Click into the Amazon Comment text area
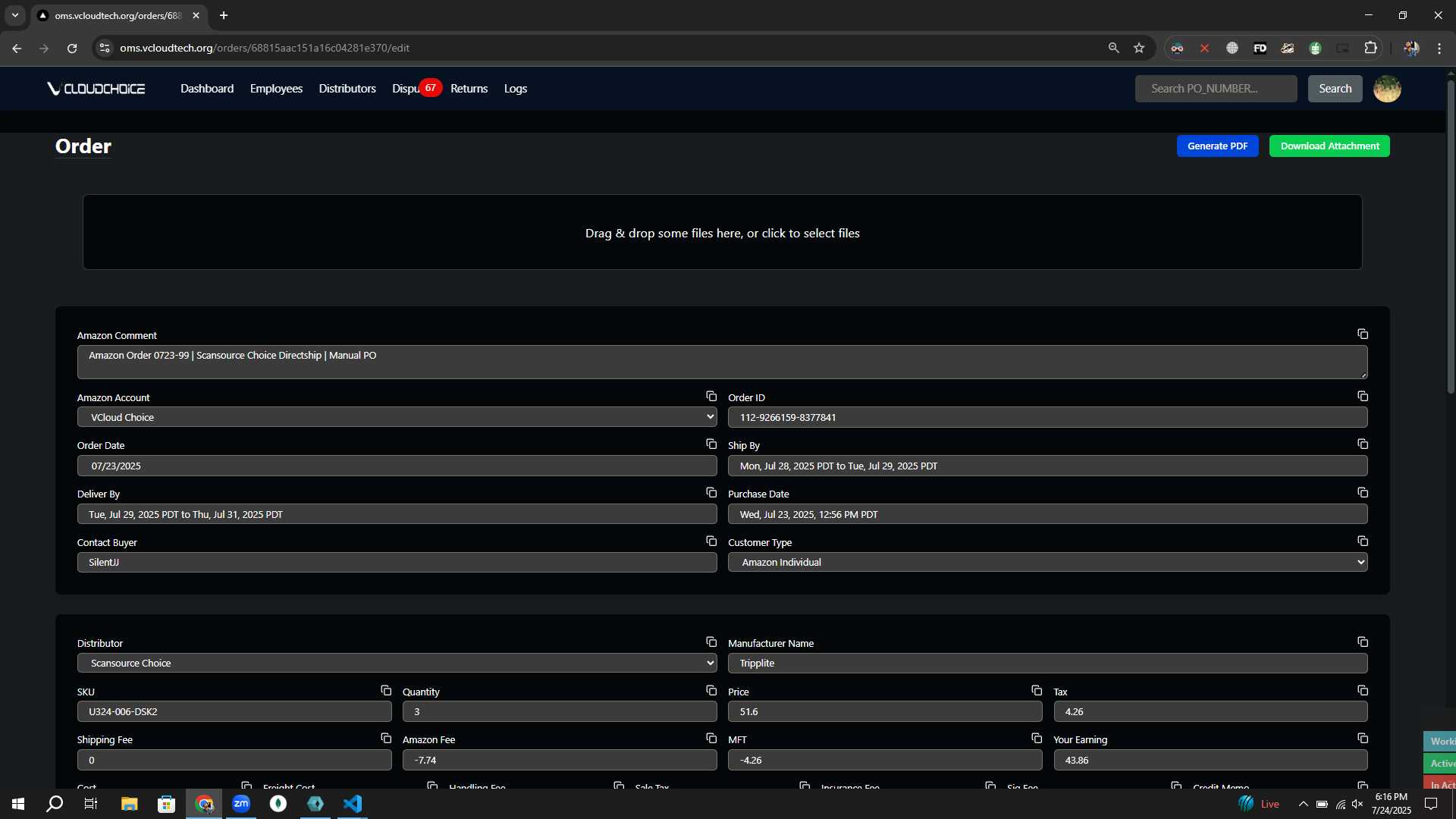The image size is (1456, 819). [722, 362]
